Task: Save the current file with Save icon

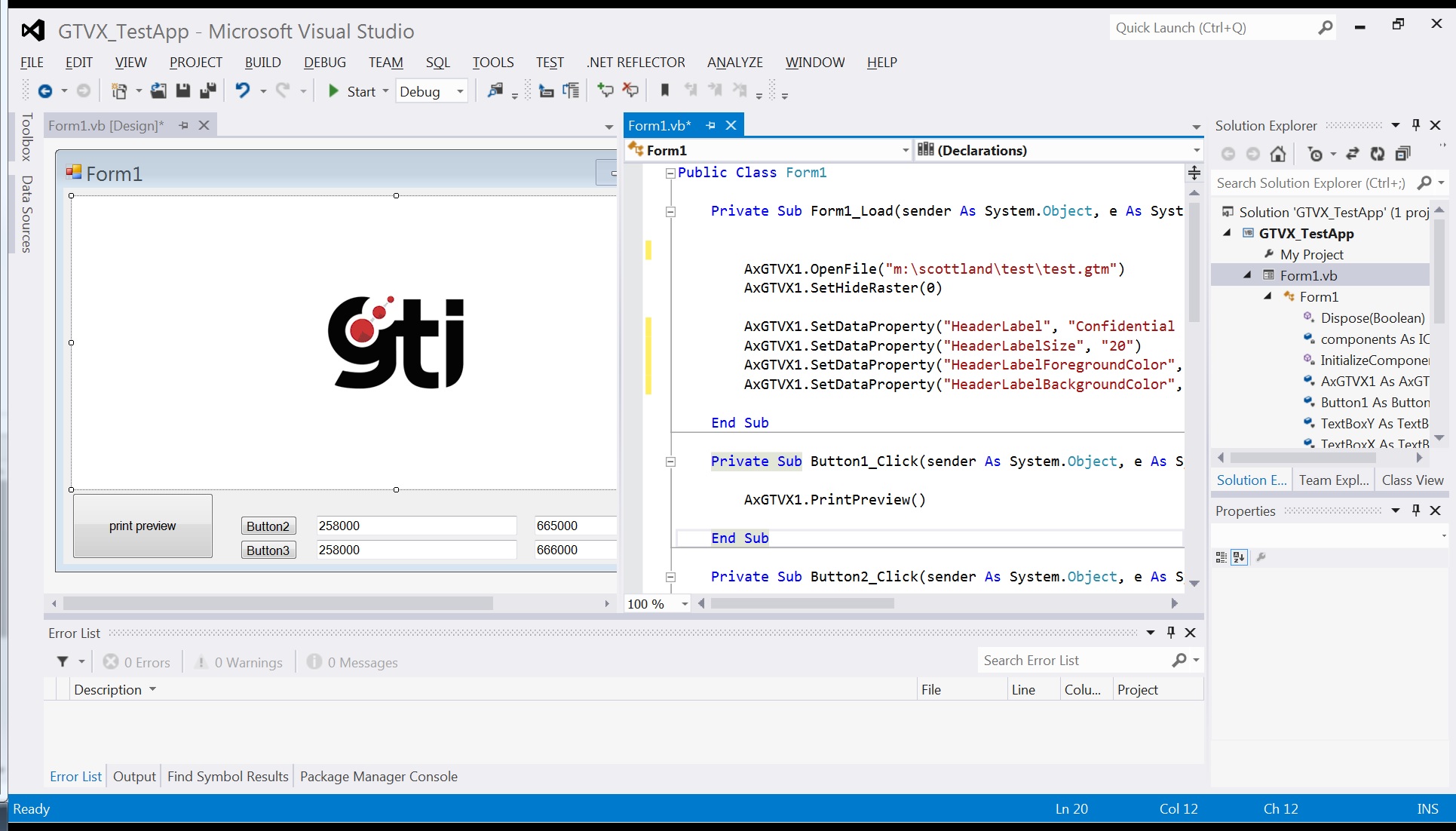Action: coord(182,91)
